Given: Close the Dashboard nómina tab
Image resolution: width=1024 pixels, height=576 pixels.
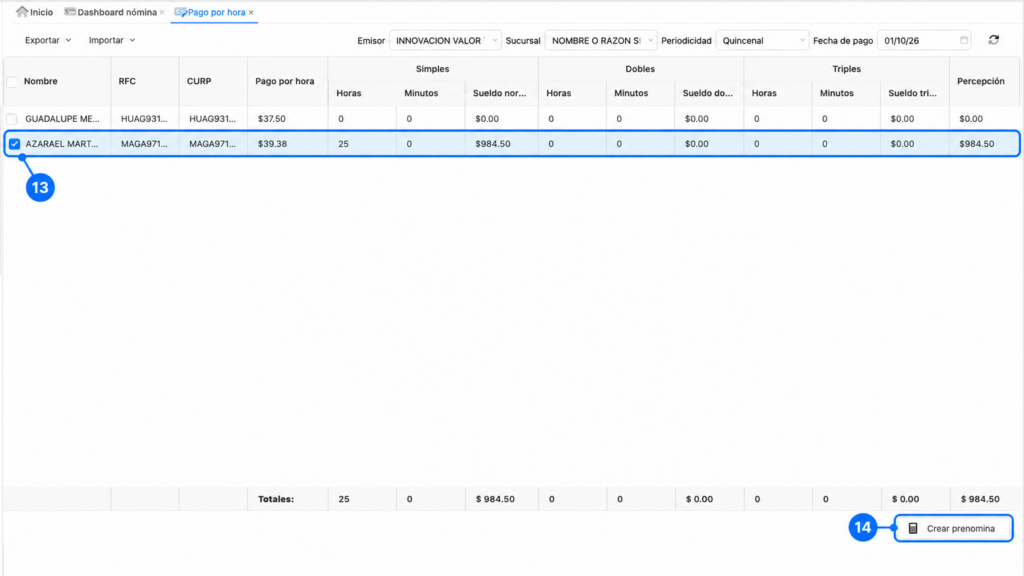Looking at the screenshot, I should point(162,12).
